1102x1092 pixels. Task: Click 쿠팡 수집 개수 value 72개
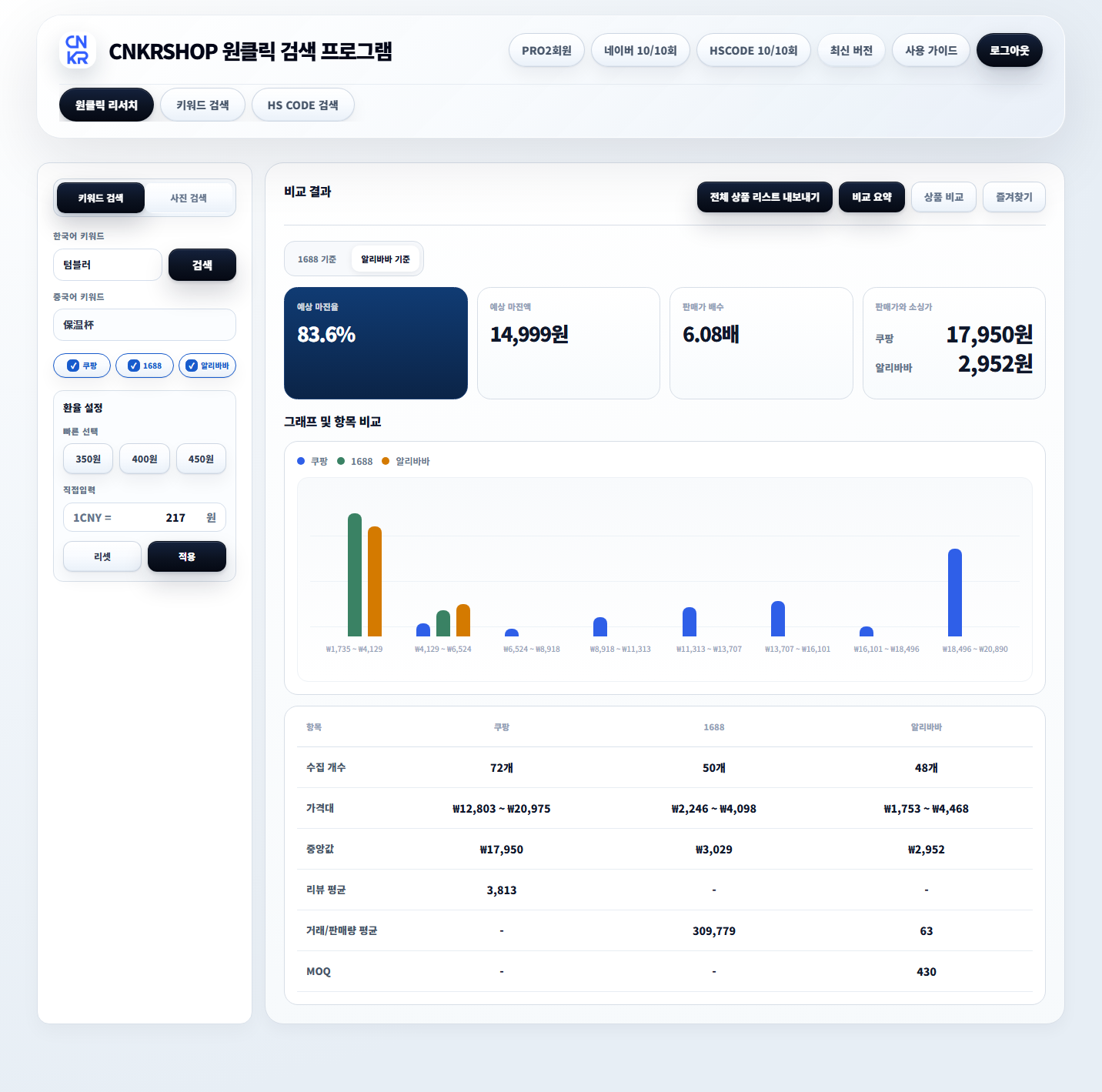502,768
